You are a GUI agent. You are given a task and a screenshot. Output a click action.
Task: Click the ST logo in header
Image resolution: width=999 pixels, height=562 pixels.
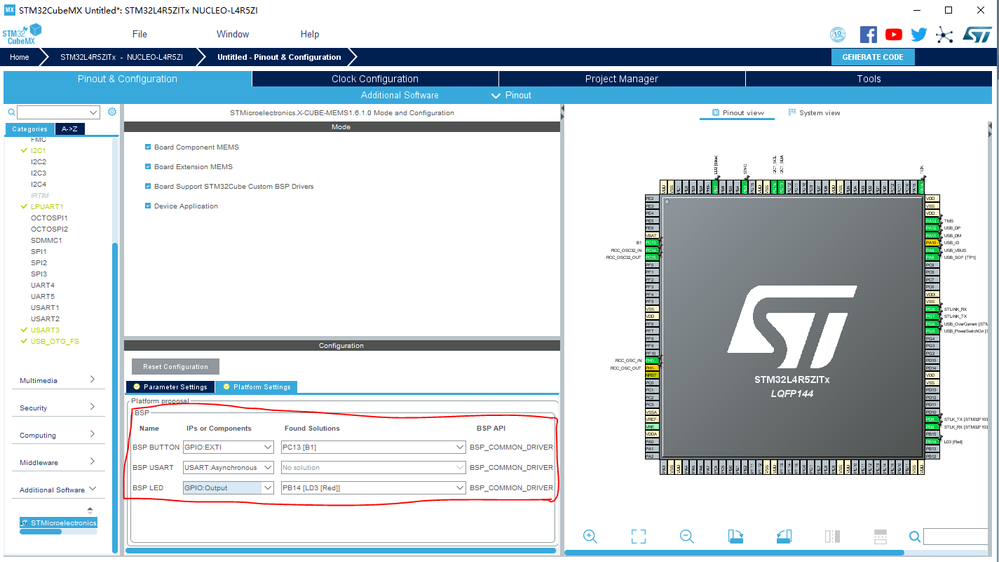(x=977, y=34)
